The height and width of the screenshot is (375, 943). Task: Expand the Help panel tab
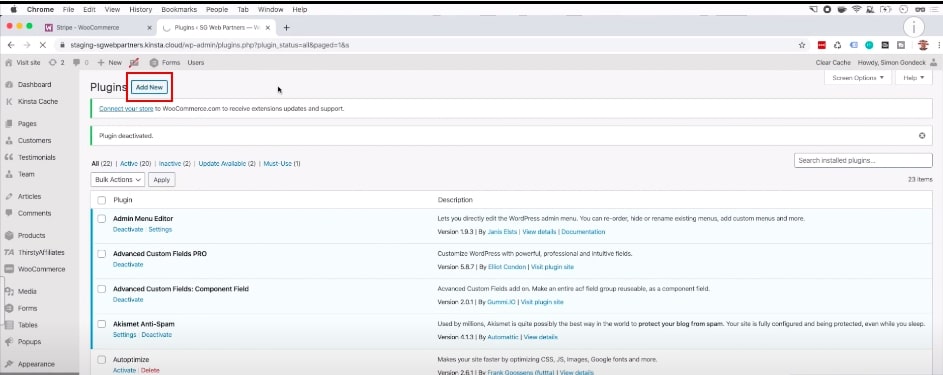point(914,78)
